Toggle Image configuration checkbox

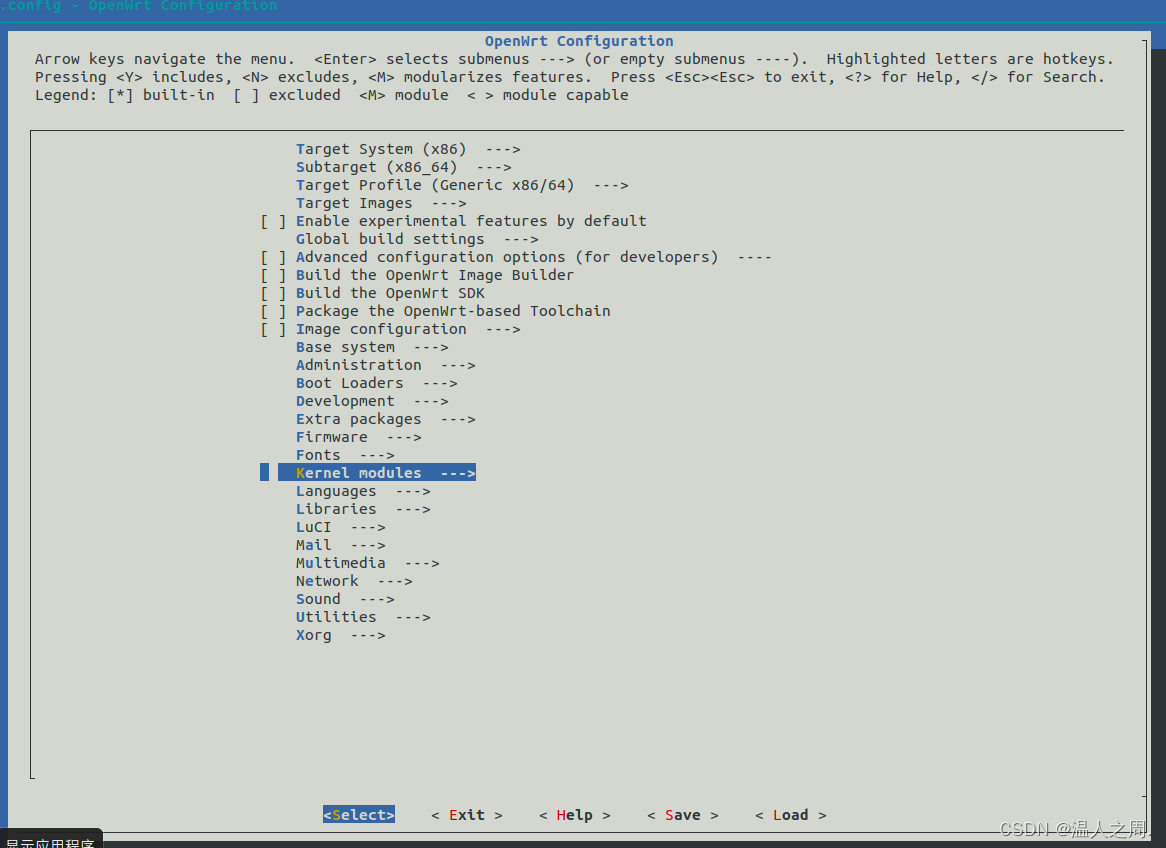273,330
